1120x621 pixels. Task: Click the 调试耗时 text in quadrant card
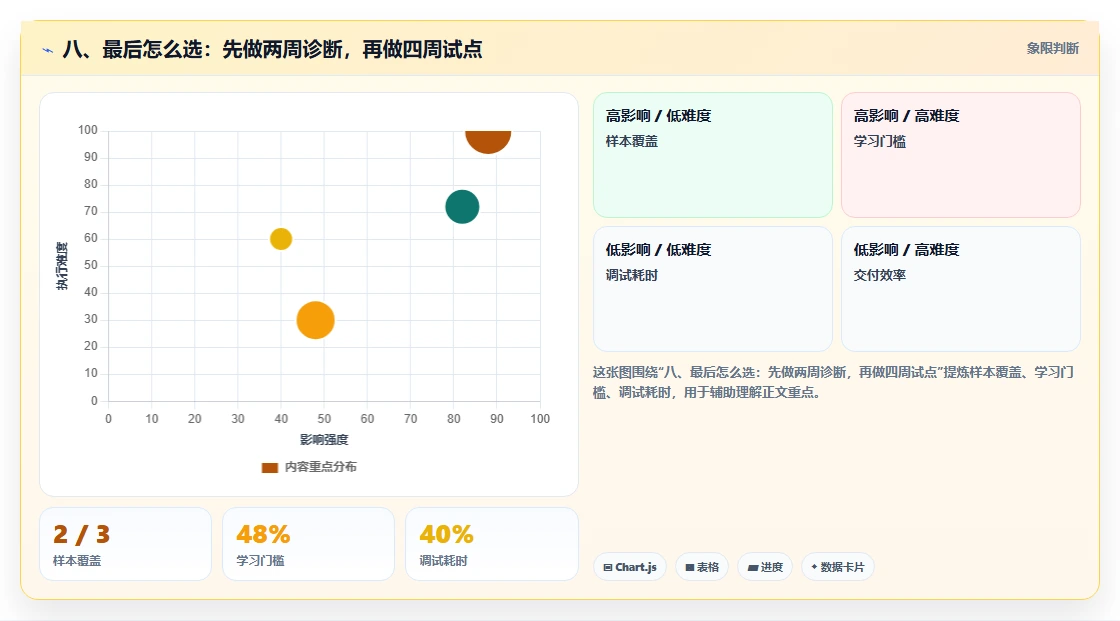tap(632, 275)
